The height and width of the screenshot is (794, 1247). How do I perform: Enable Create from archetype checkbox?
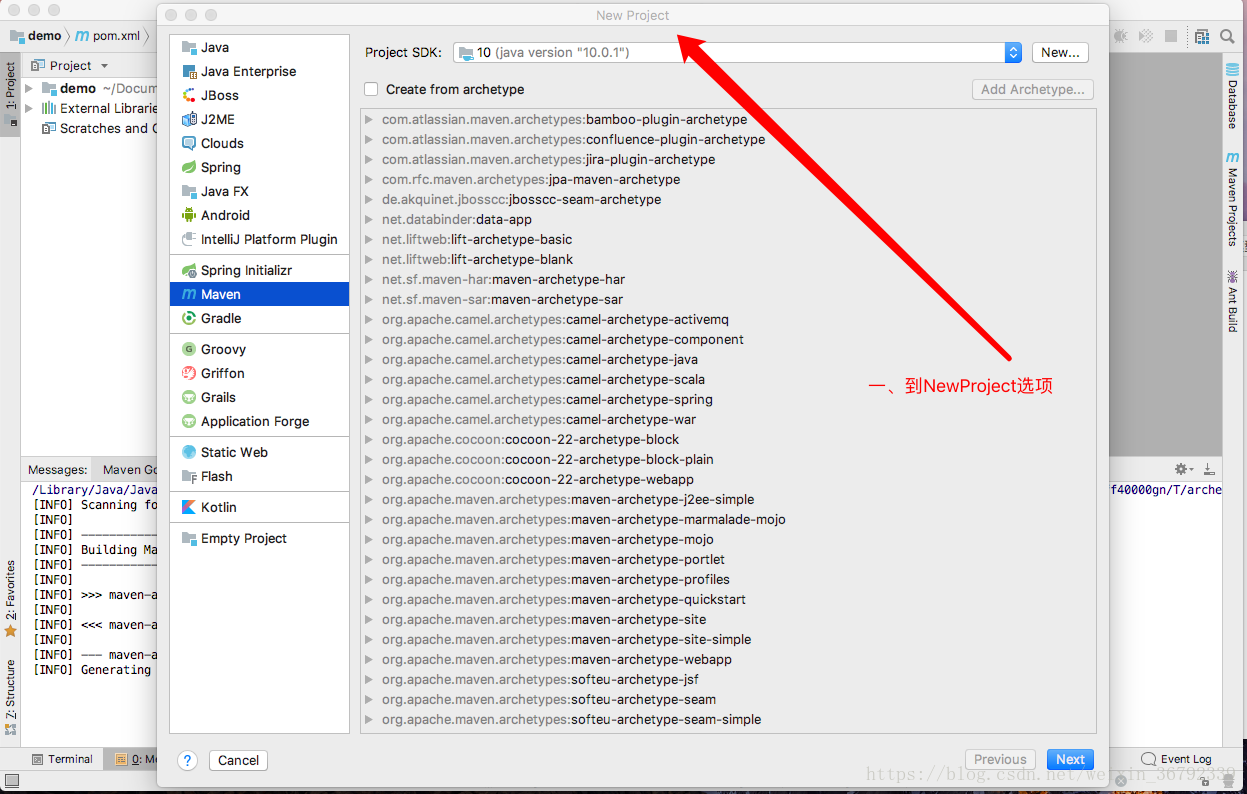click(x=372, y=89)
